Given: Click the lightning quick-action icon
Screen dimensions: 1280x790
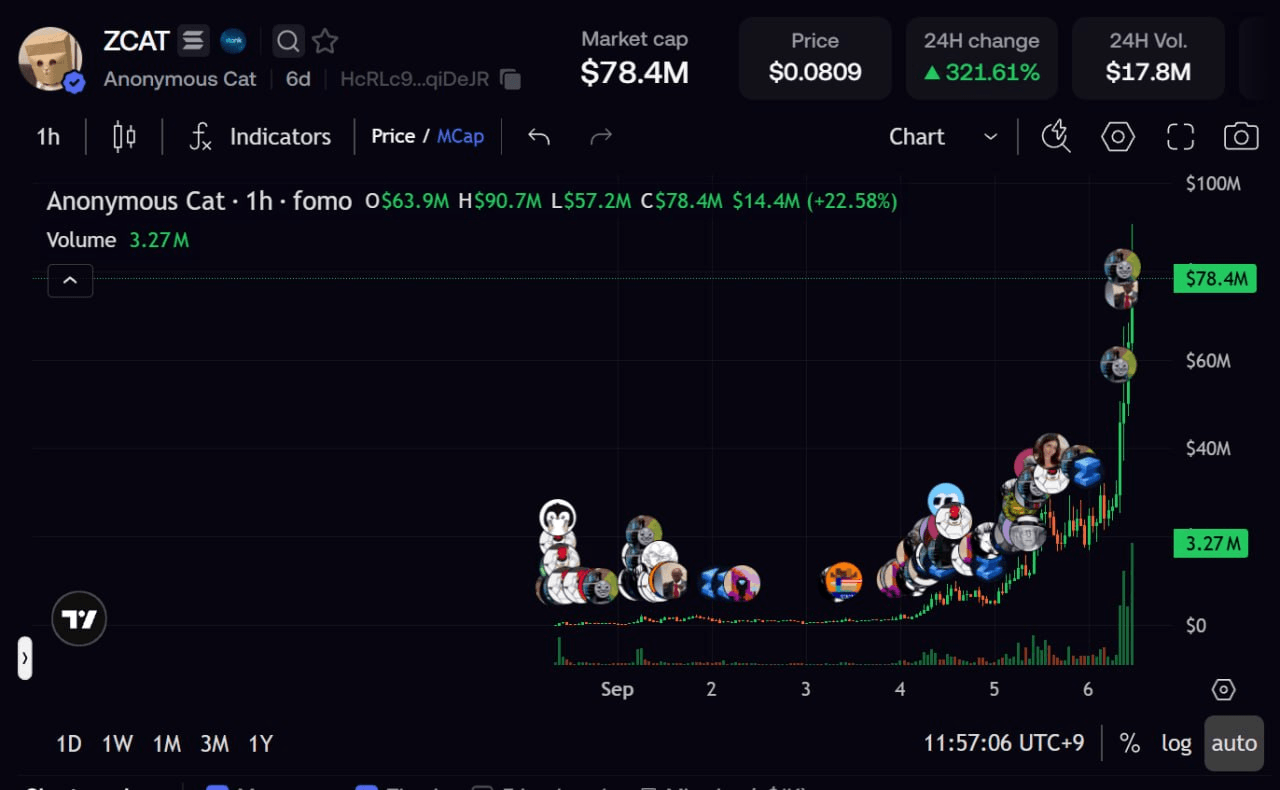Looking at the screenshot, I should 1056,137.
